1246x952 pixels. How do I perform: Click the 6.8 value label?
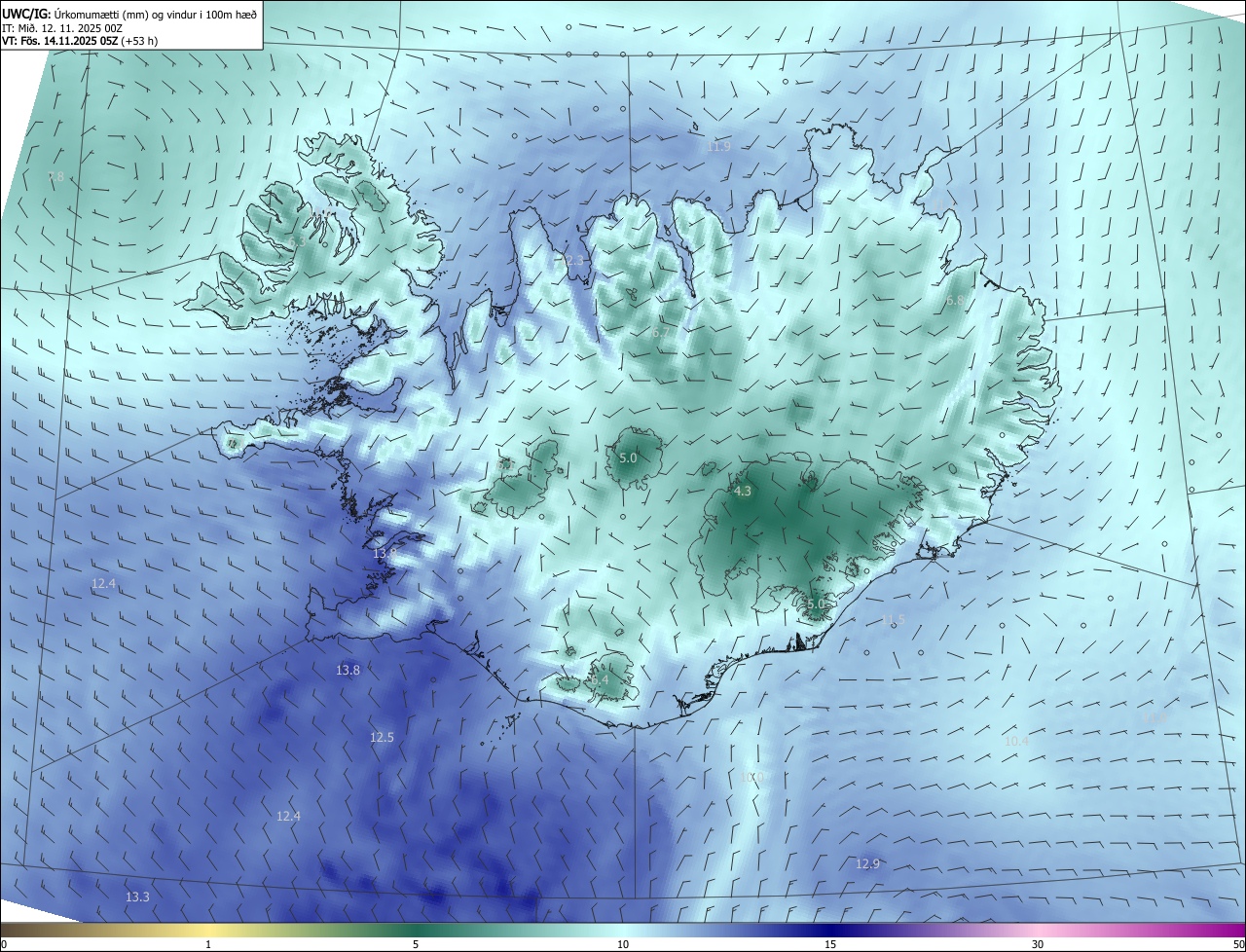[x=955, y=301]
